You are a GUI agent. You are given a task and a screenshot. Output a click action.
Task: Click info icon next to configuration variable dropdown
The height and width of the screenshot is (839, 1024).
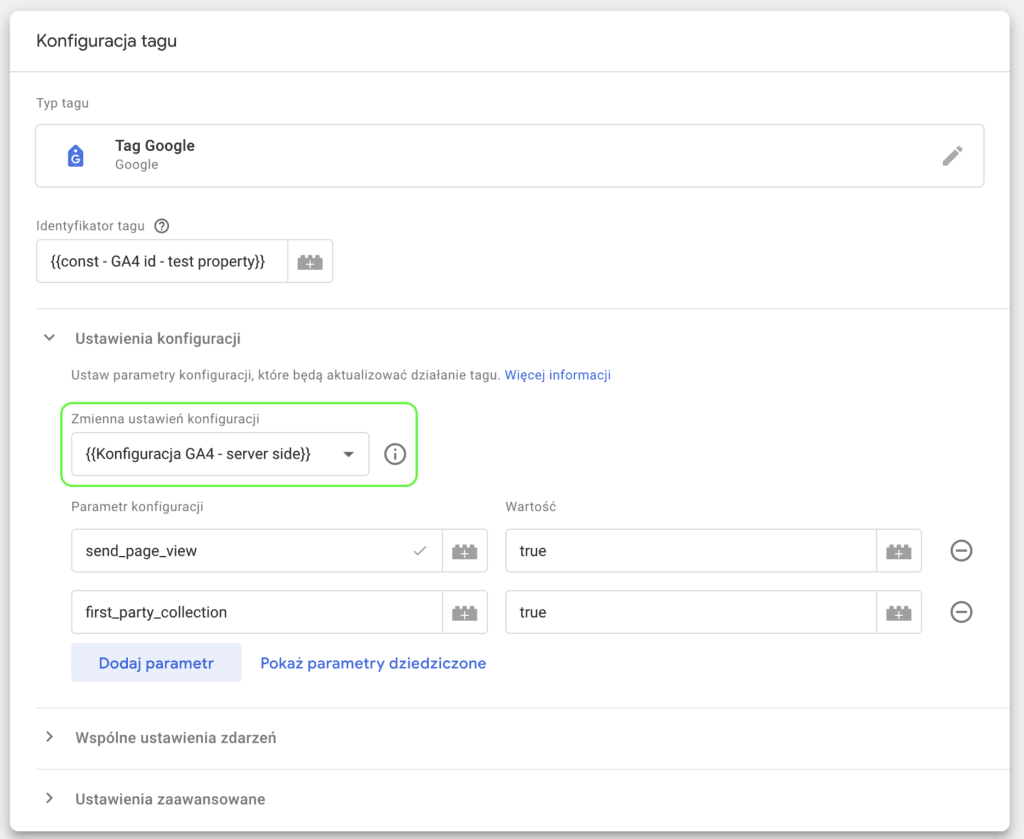pyautogui.click(x=394, y=454)
